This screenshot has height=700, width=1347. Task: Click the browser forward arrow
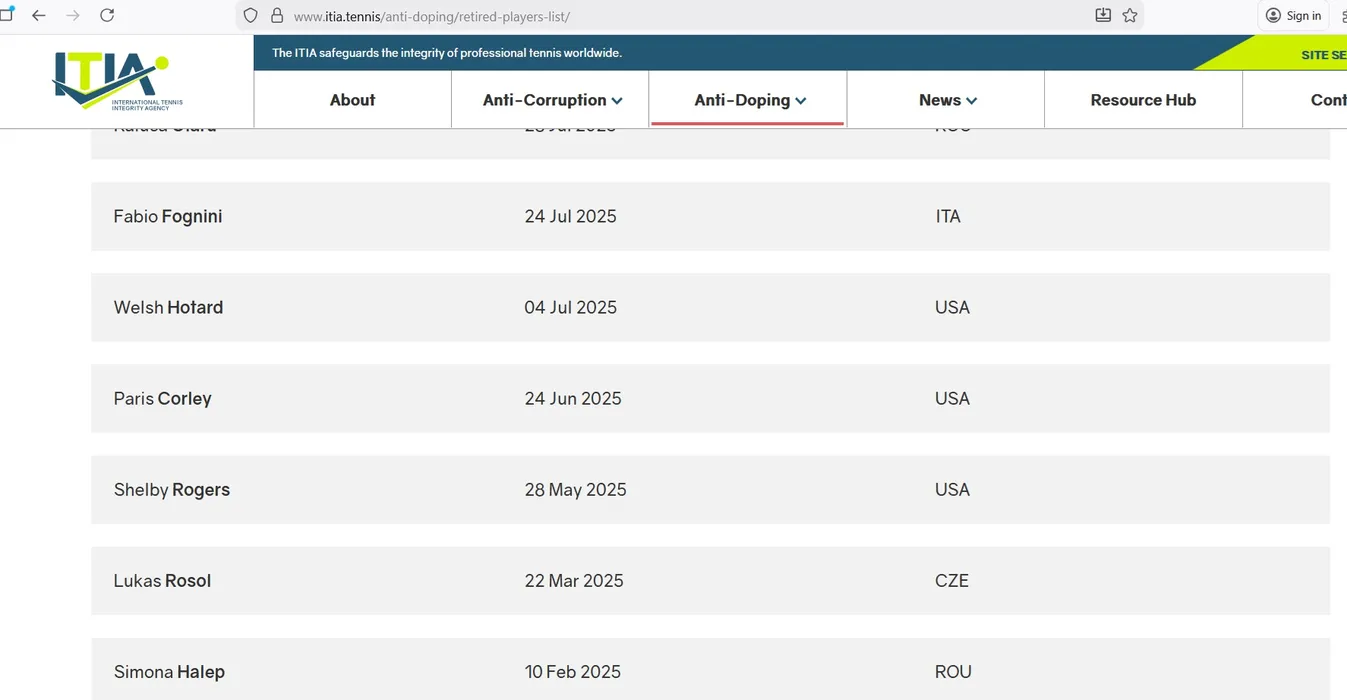coord(73,15)
